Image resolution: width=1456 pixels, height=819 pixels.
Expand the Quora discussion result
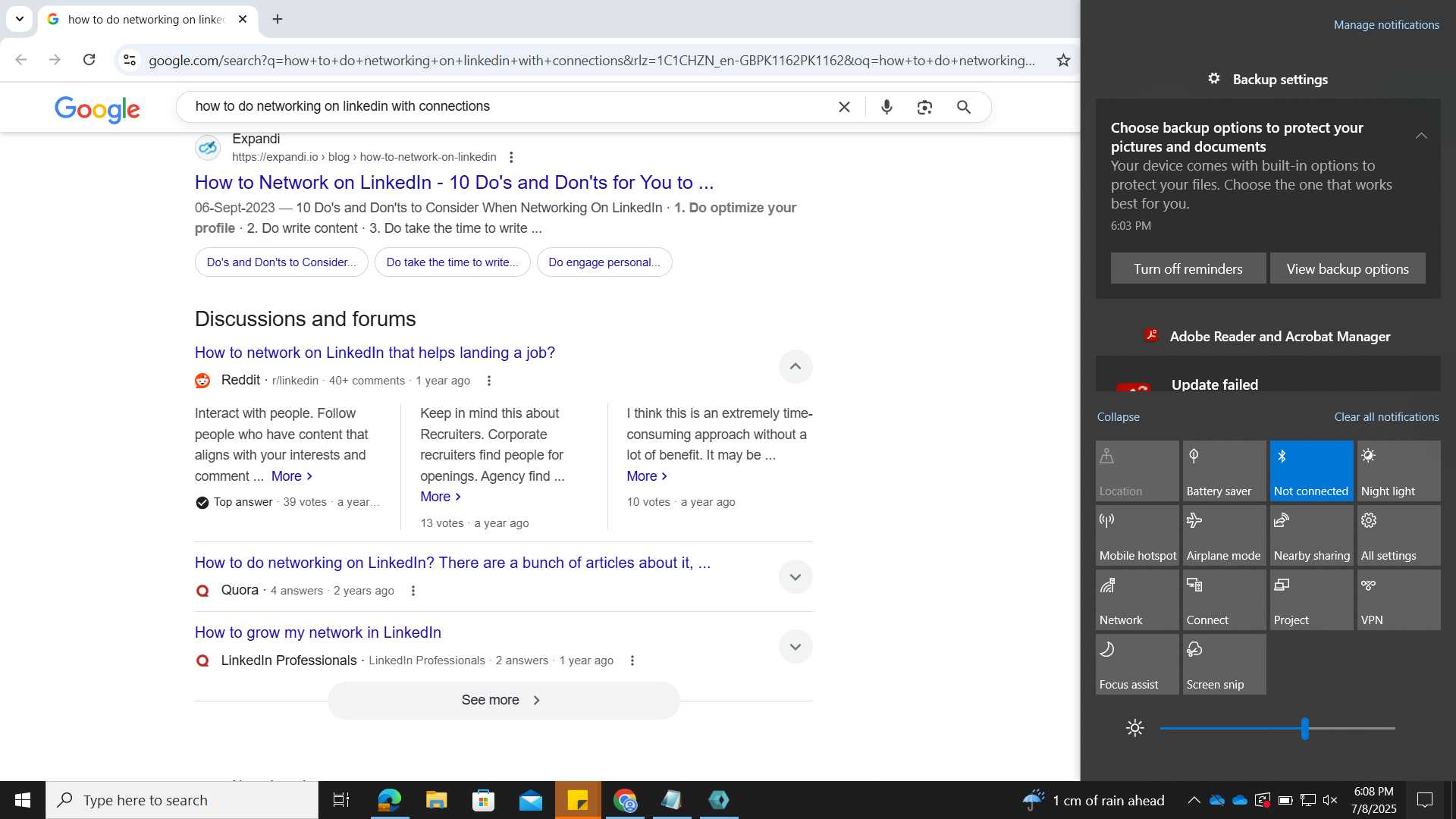click(795, 577)
